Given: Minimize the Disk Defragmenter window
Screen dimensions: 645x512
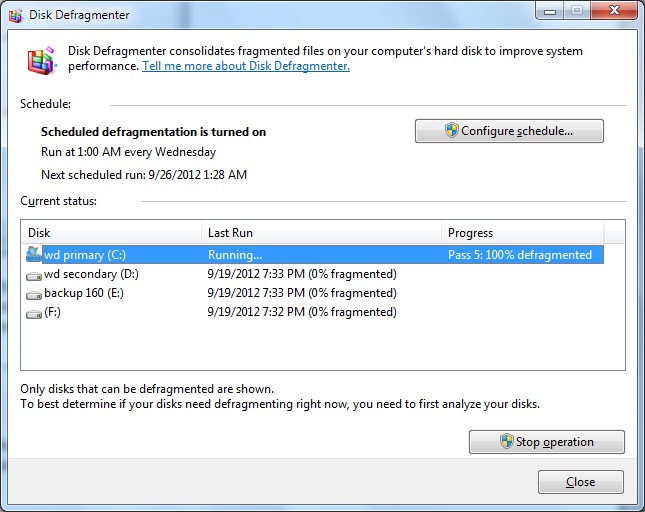Looking at the screenshot, I should click(550, 11).
